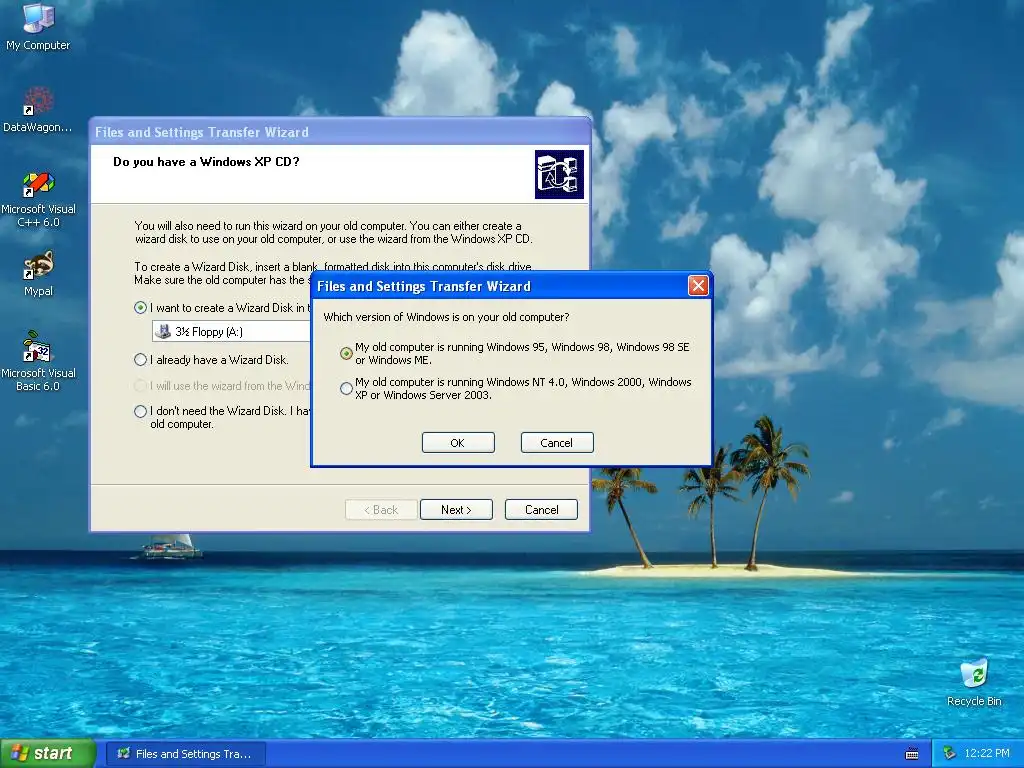Click the wizard transfer computers icon

click(559, 174)
